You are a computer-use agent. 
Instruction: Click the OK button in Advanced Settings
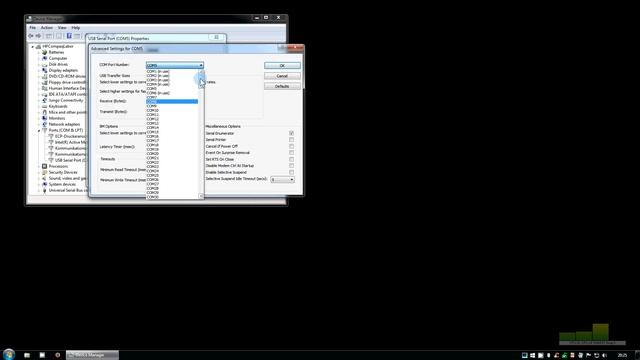pyautogui.click(x=282, y=66)
